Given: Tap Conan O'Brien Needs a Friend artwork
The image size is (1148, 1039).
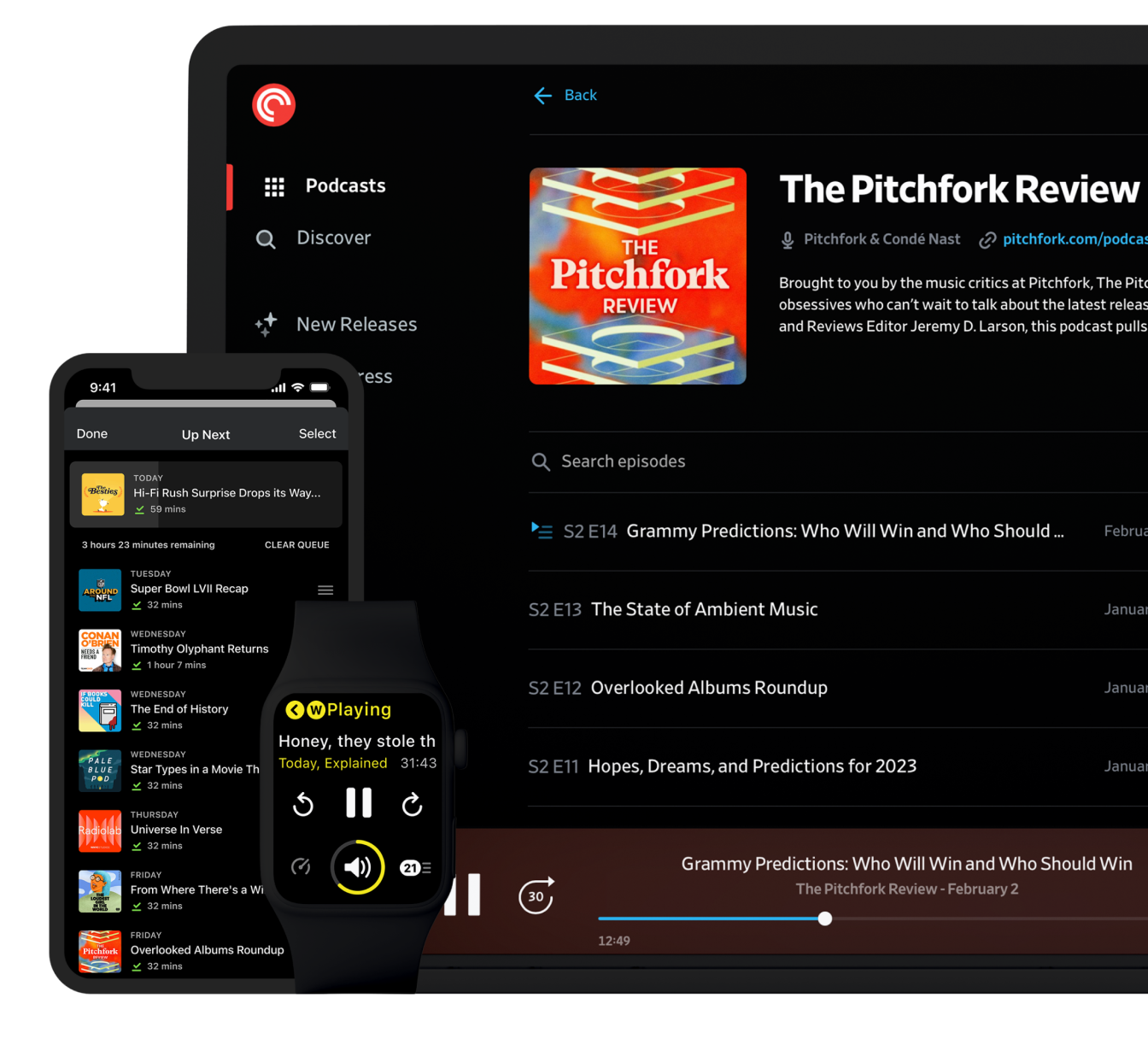Looking at the screenshot, I should pyautogui.click(x=100, y=650).
